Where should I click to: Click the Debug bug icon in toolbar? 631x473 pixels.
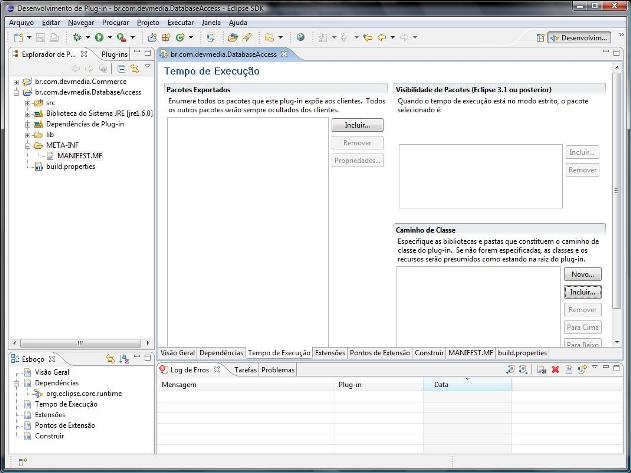pyautogui.click(x=77, y=37)
